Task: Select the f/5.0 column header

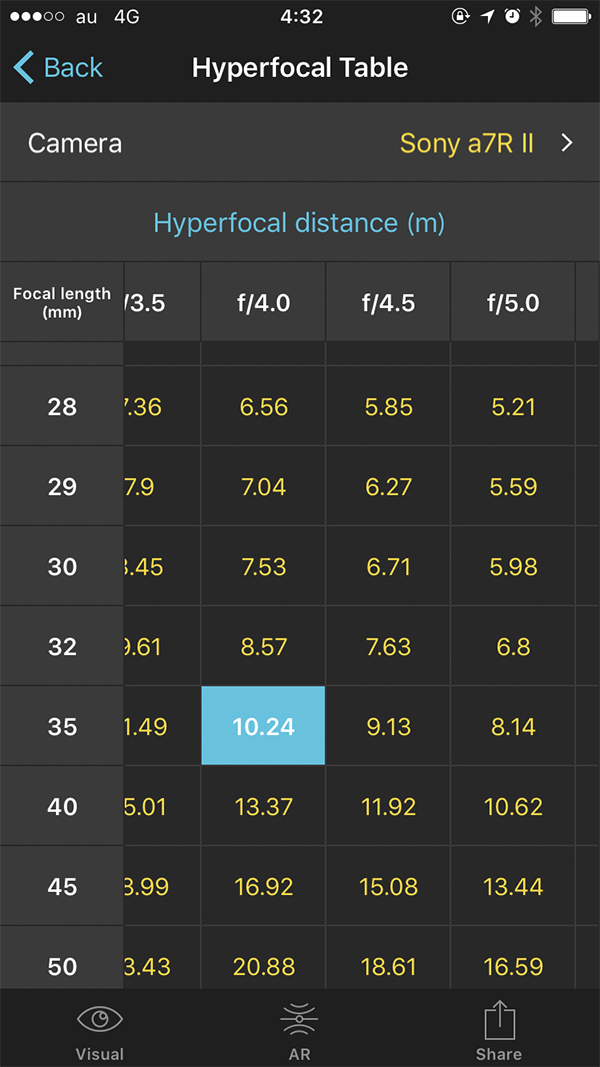Action: pos(513,302)
